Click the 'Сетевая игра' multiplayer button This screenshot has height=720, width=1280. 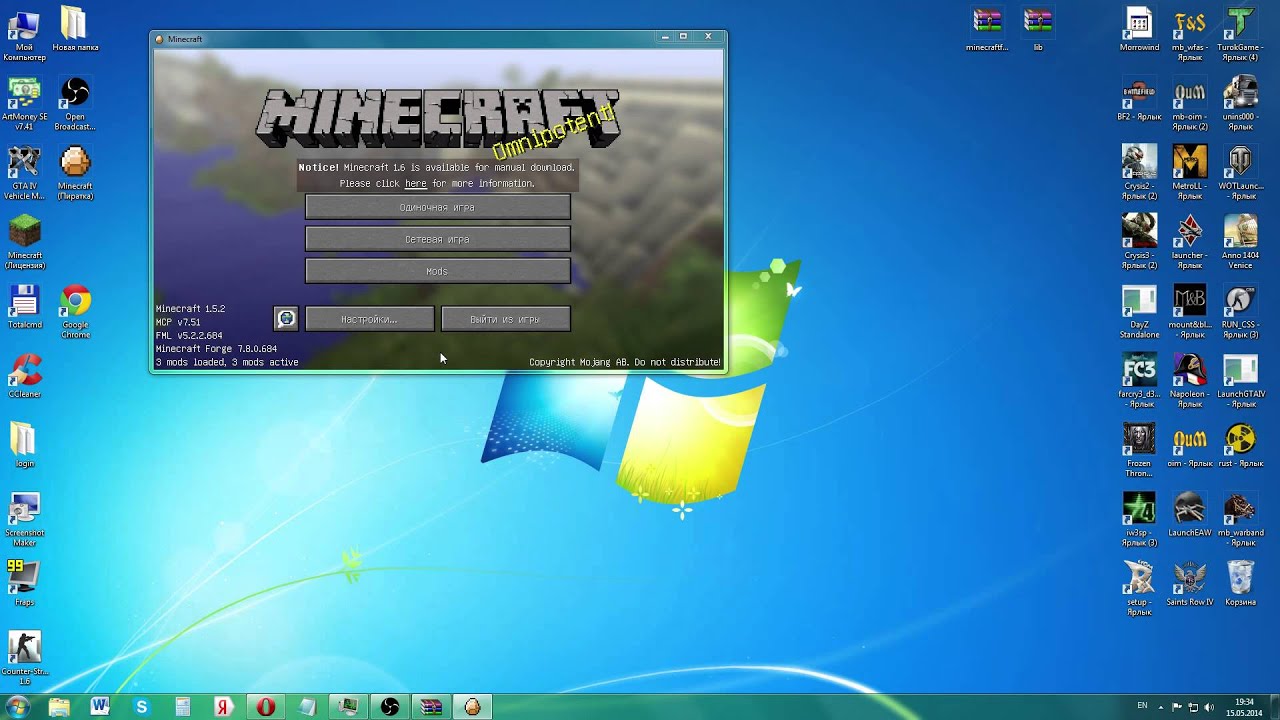pyautogui.click(x=437, y=239)
